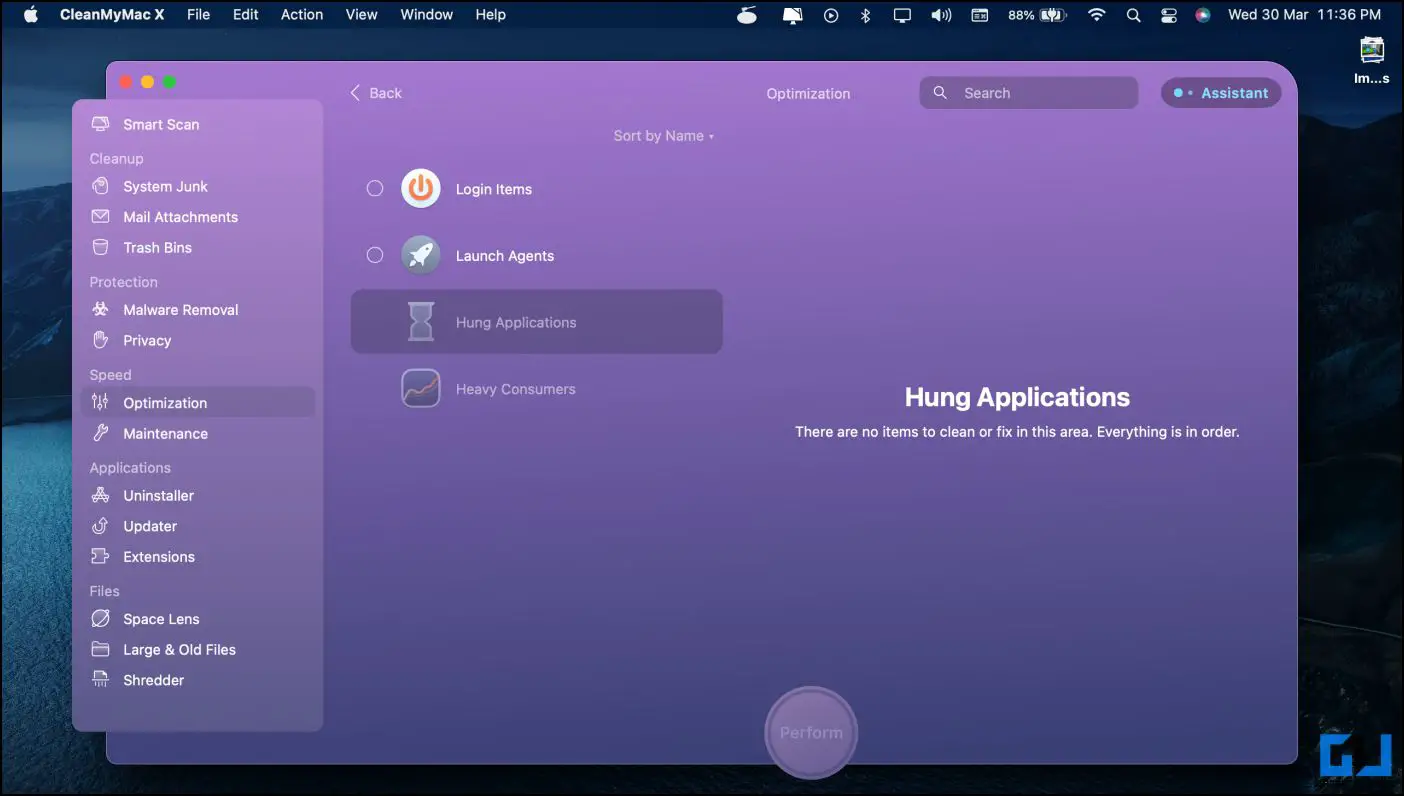This screenshot has width=1404, height=796.
Task: Open Spotlight search in the menu bar
Action: [1133, 15]
